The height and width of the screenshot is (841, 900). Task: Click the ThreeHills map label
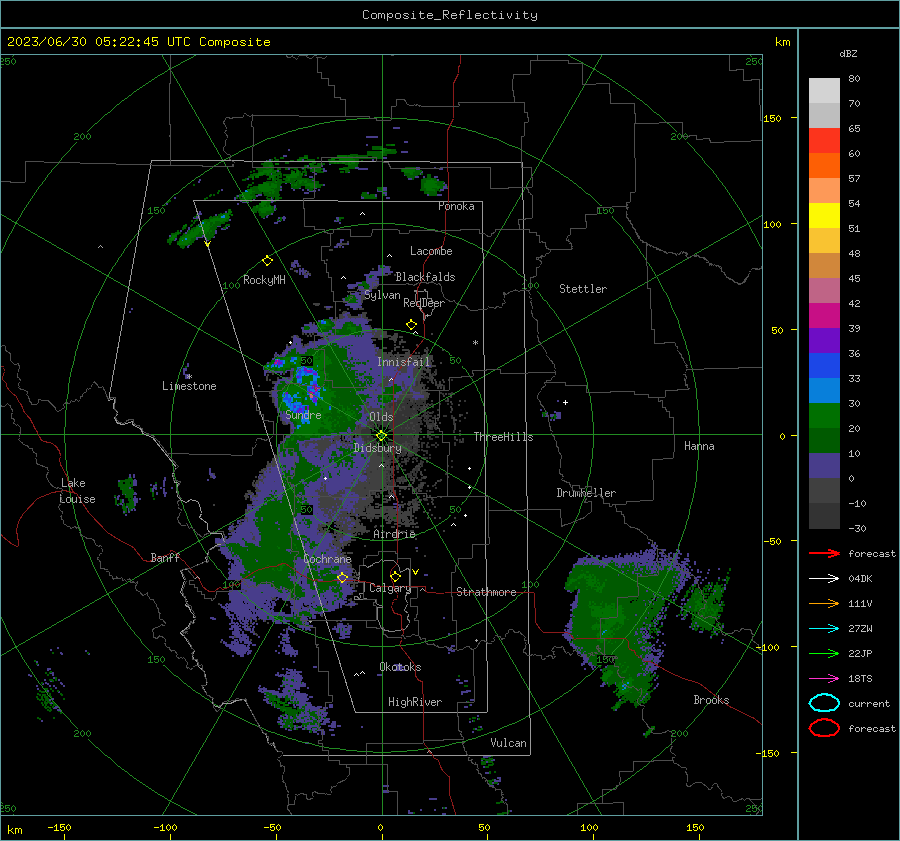503,437
